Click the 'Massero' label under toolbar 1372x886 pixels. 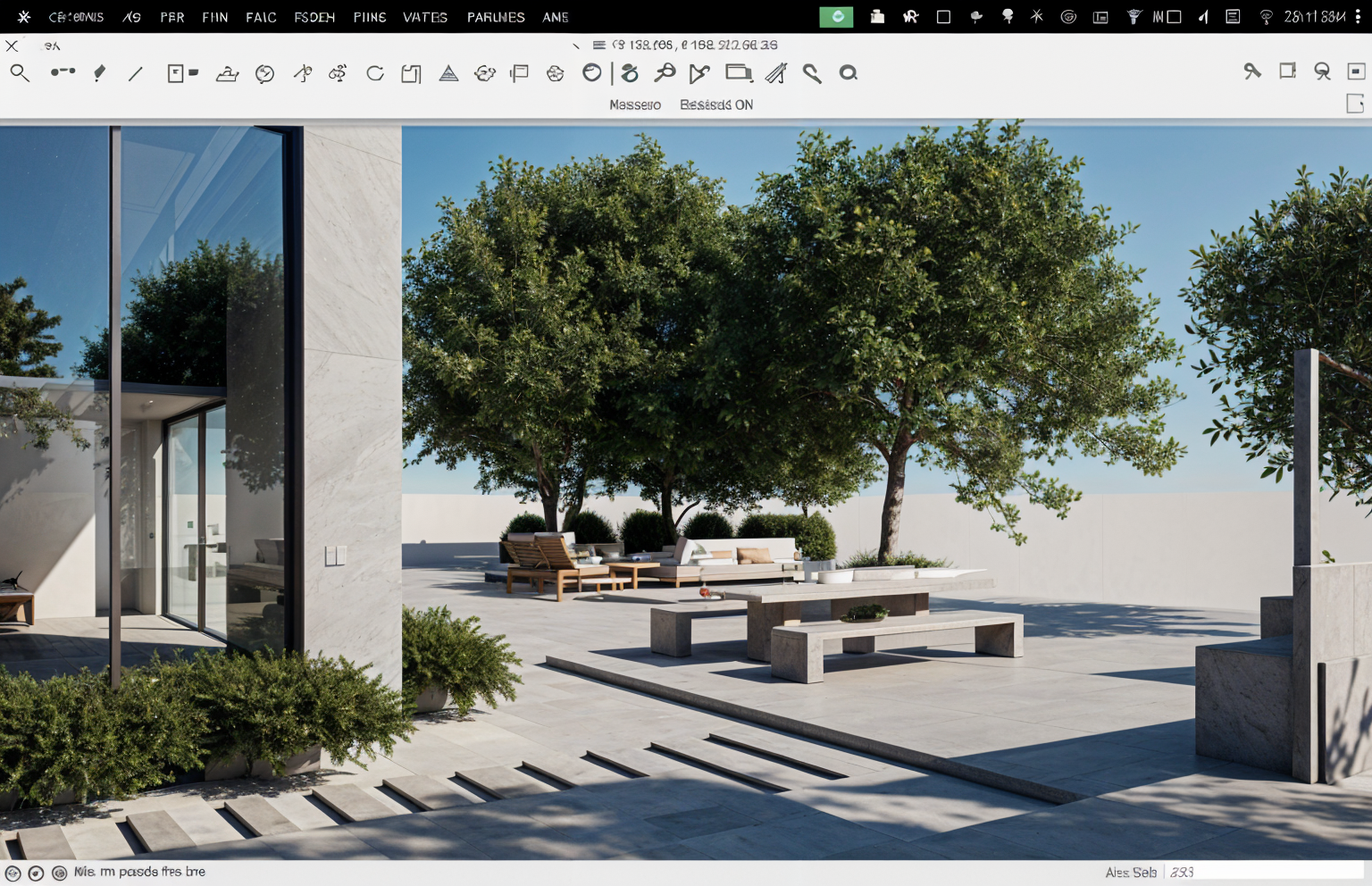tap(634, 104)
